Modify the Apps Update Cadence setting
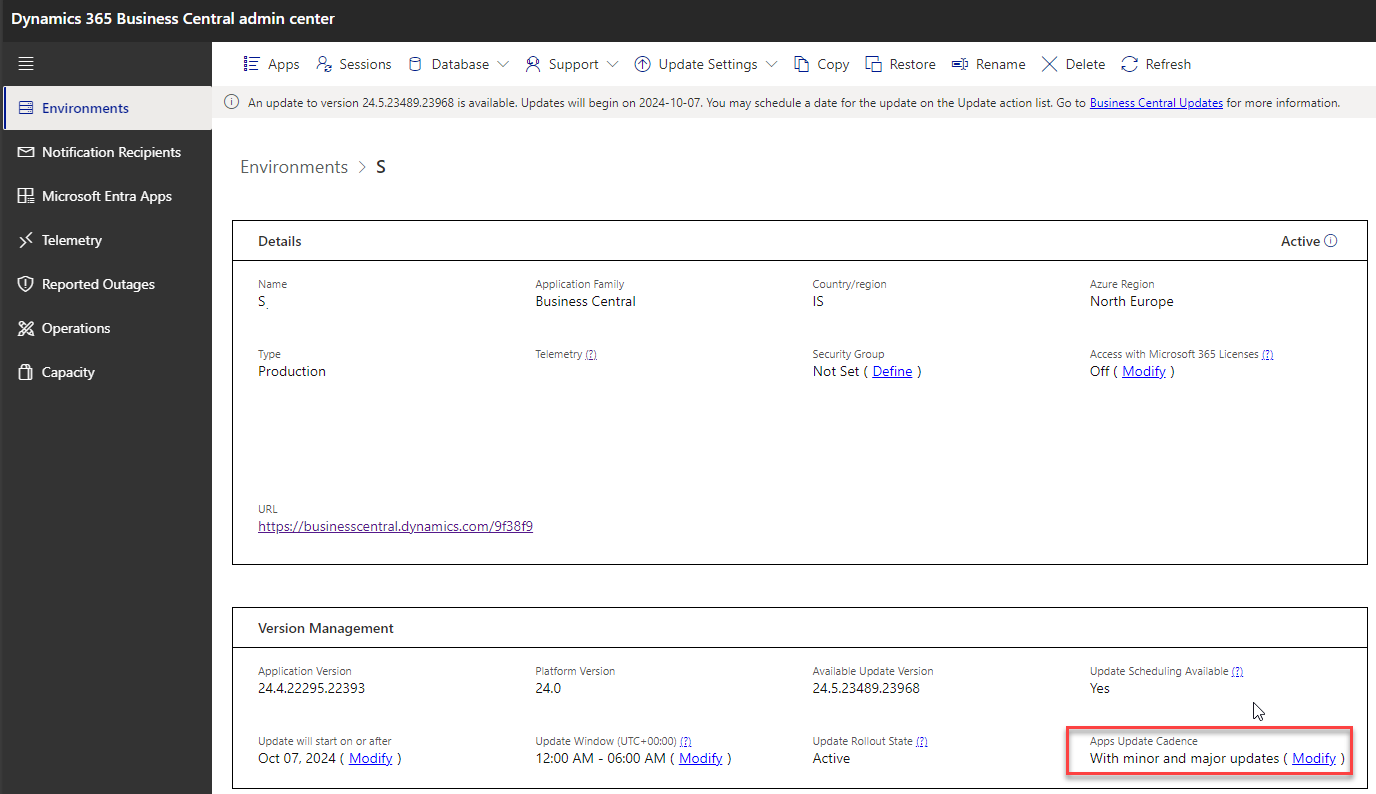 [1313, 758]
